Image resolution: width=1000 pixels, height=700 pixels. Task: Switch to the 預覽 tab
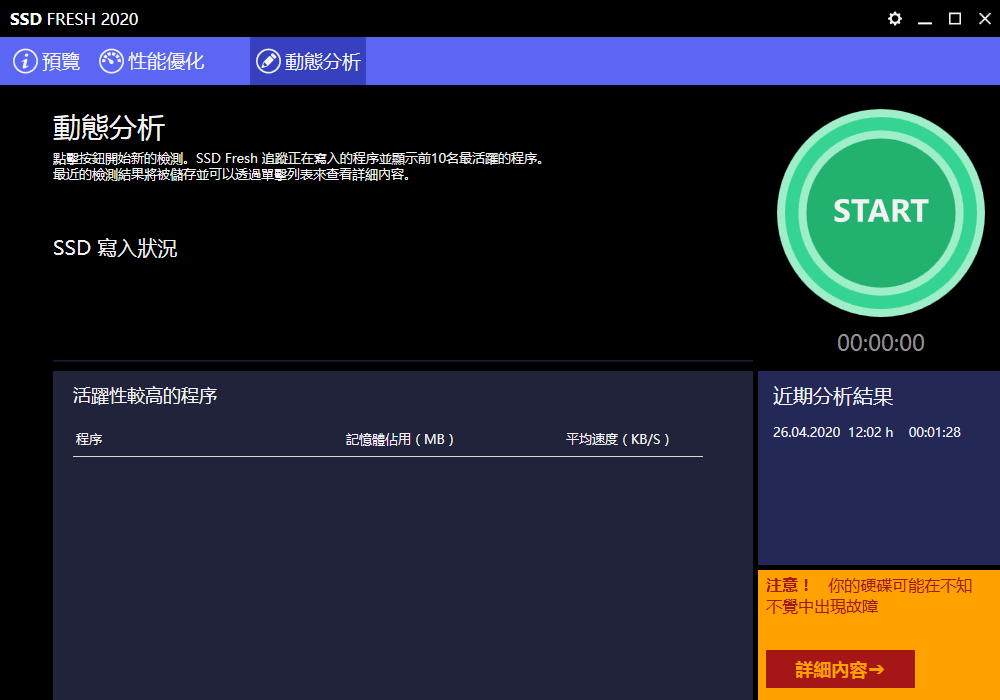pos(61,62)
